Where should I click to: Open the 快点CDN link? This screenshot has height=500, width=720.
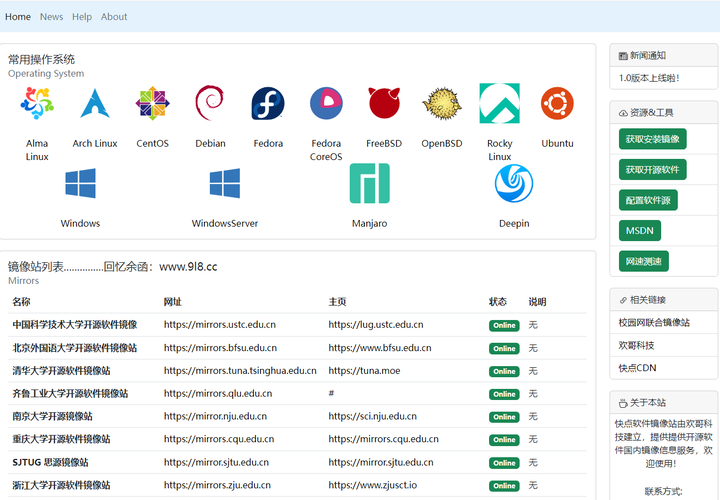[637, 368]
